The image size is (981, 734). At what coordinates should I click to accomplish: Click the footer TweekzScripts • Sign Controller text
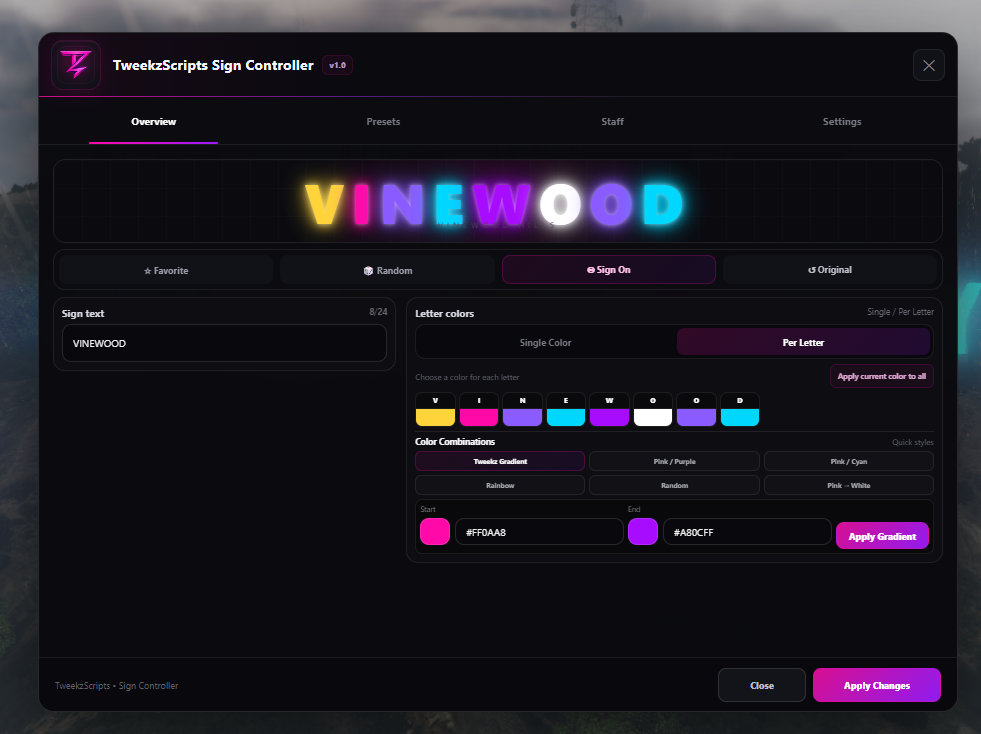[116, 686]
